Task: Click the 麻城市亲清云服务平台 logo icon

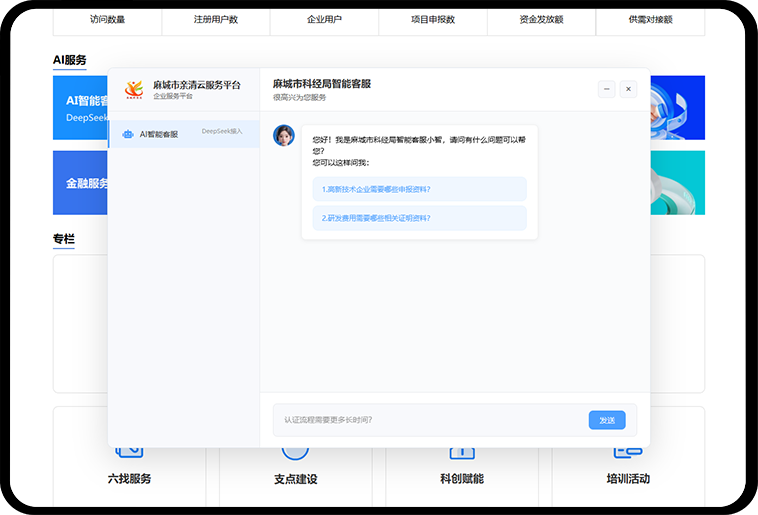Action: coord(133,90)
